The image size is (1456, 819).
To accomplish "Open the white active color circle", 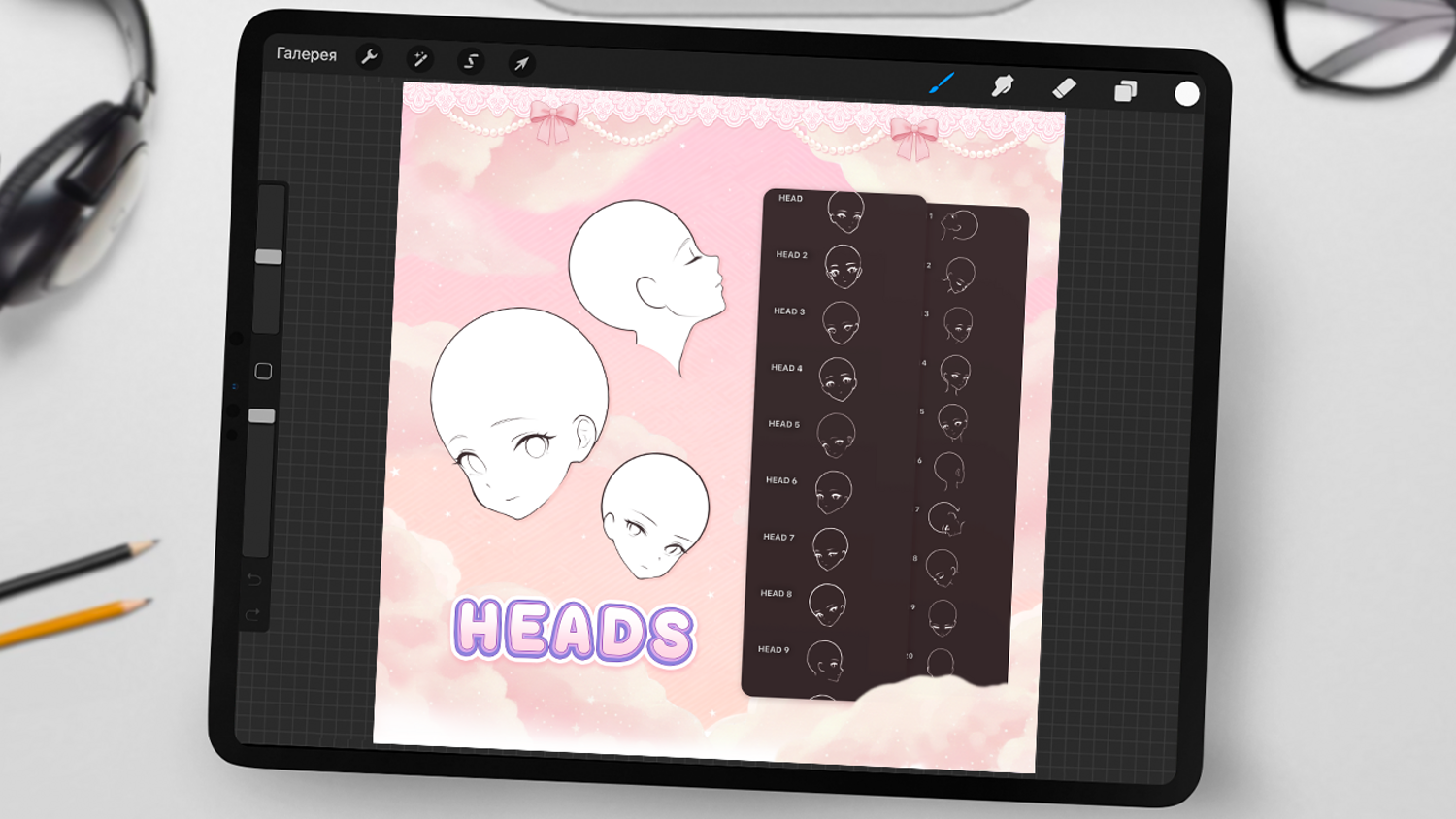I will click(x=1186, y=93).
